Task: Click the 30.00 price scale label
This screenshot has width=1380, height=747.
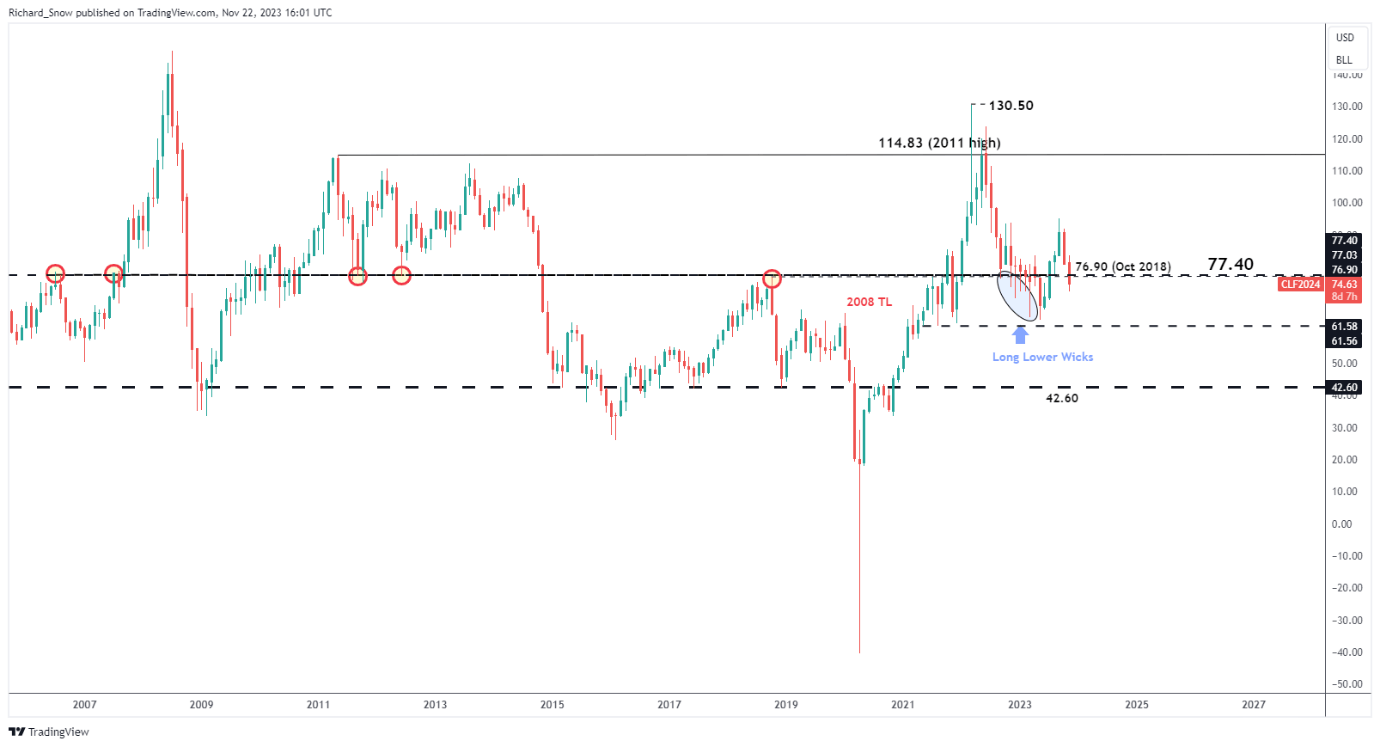Action: [1344, 428]
